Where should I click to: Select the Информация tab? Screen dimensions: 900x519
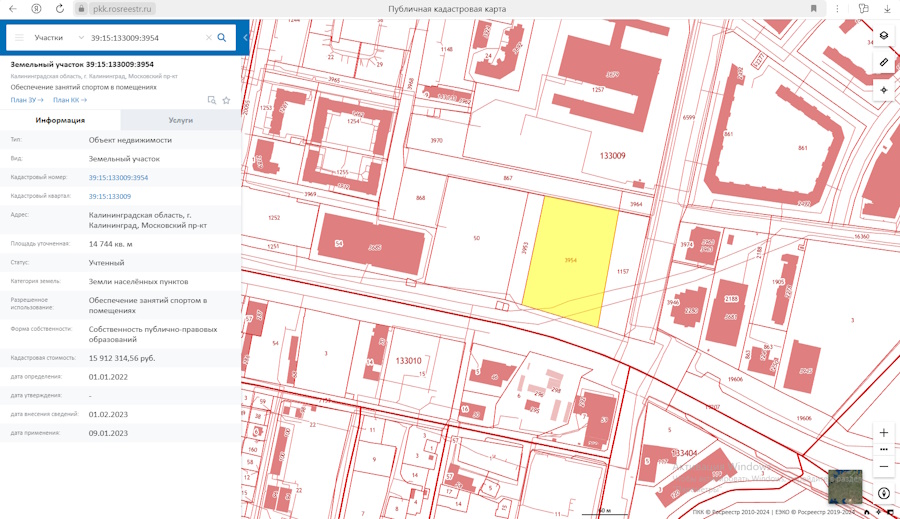click(60, 120)
